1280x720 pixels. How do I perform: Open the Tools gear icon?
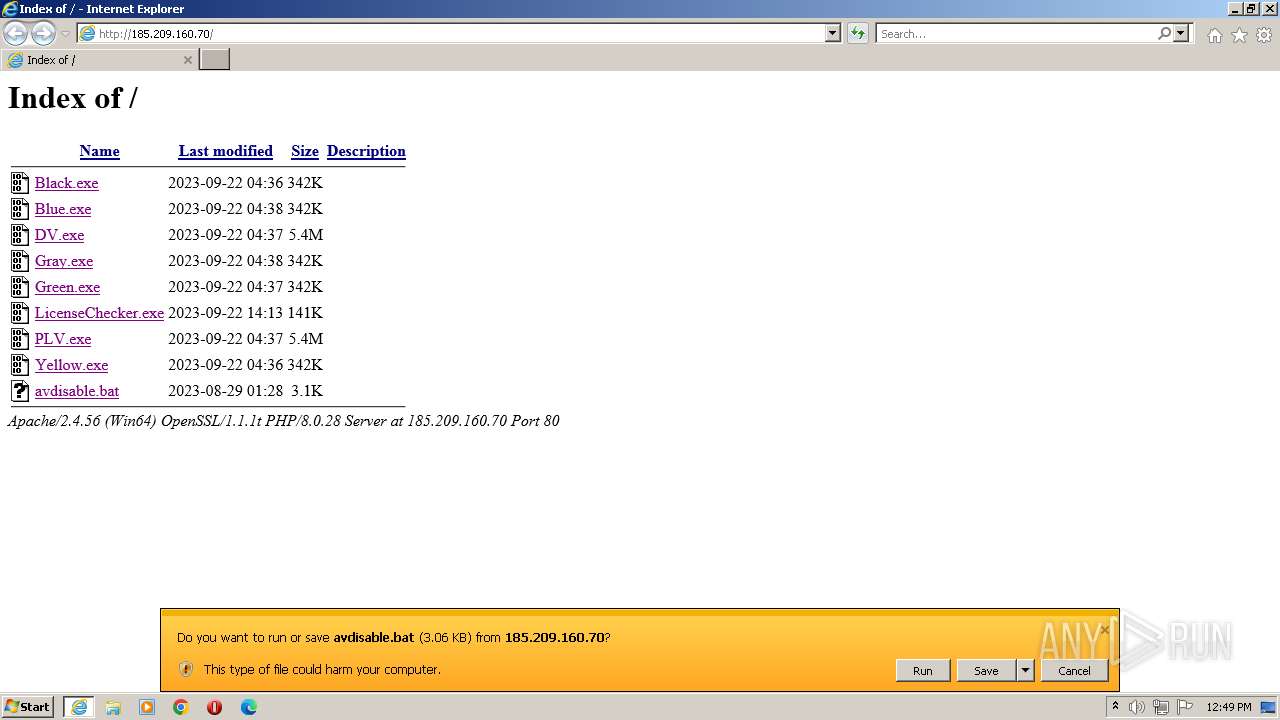tap(1264, 35)
